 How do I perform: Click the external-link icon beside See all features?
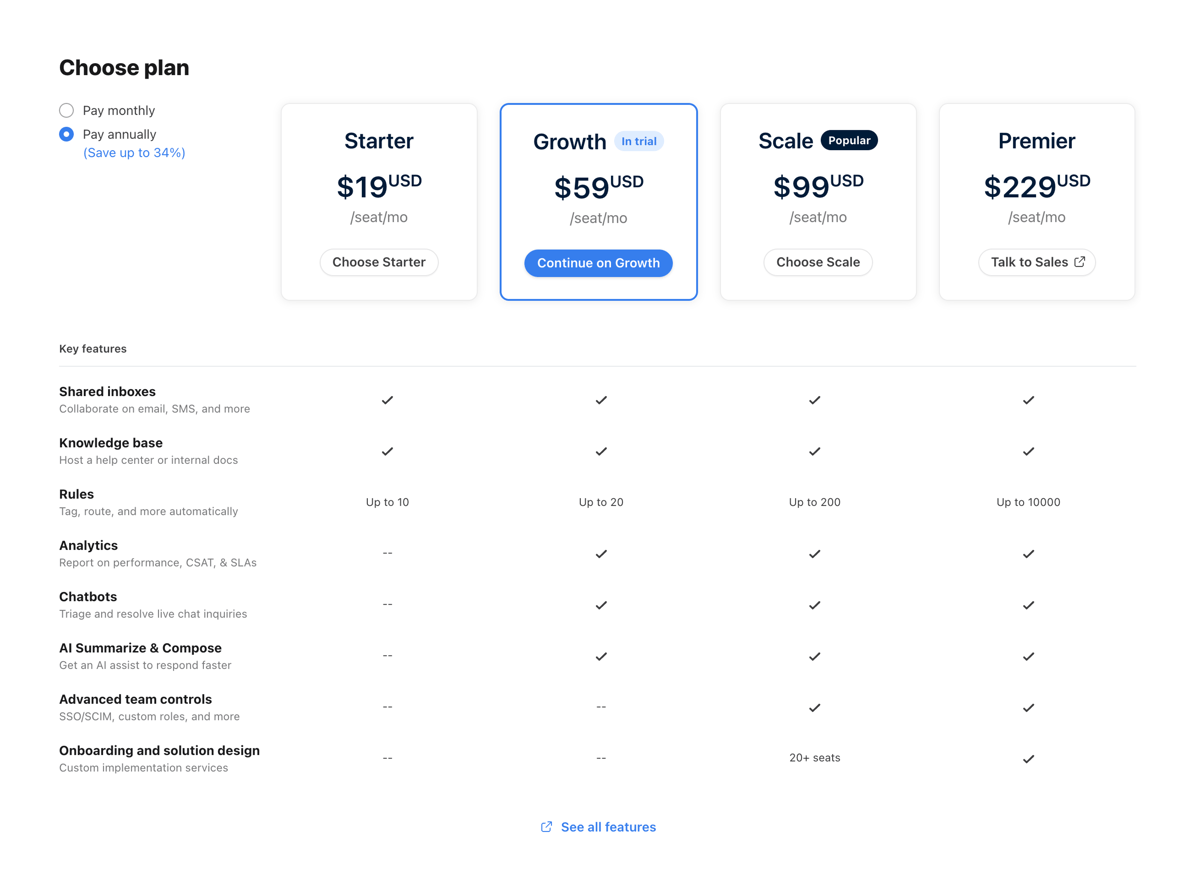(x=546, y=826)
